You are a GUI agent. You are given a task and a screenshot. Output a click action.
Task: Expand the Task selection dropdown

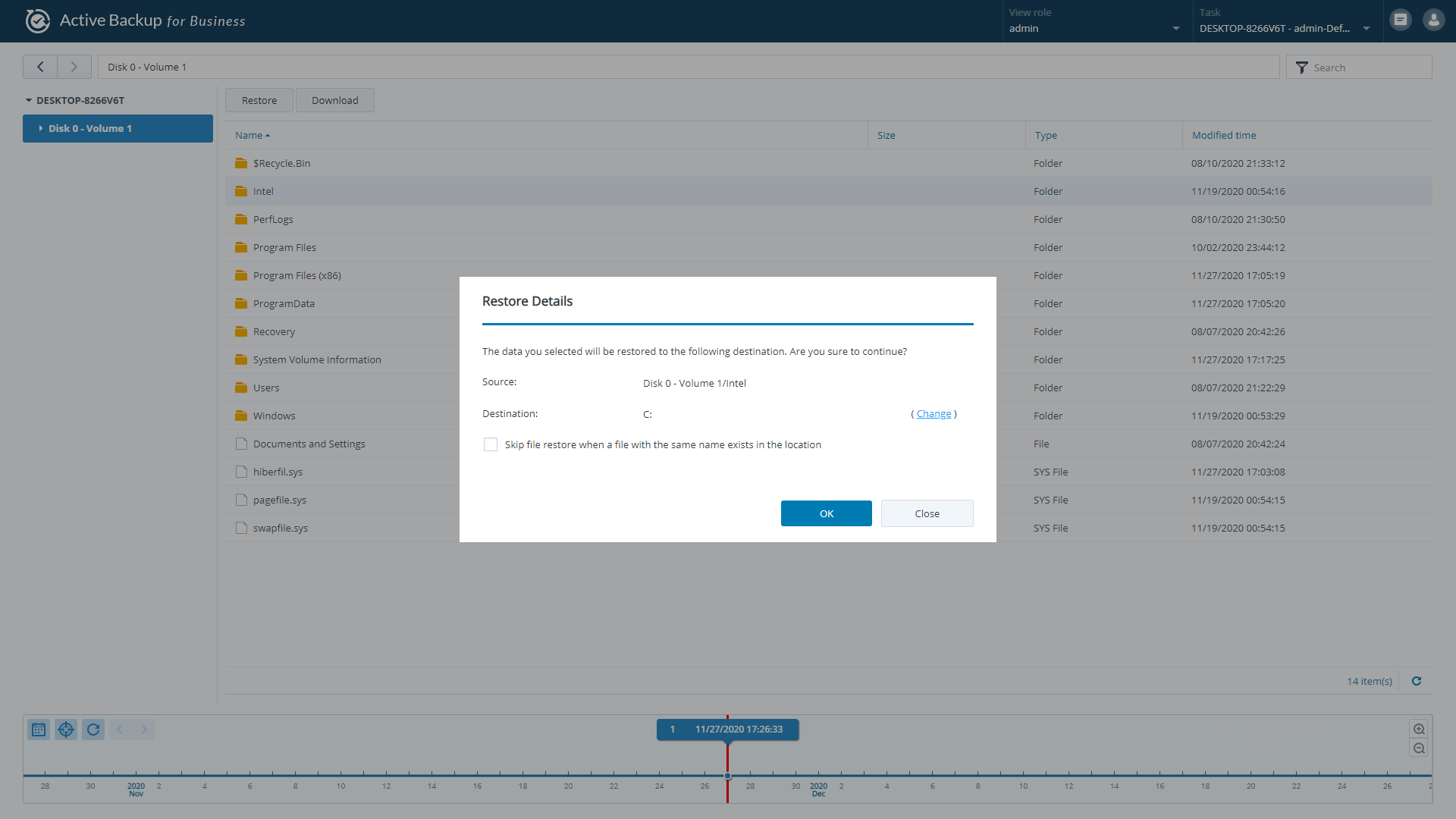coord(1366,29)
